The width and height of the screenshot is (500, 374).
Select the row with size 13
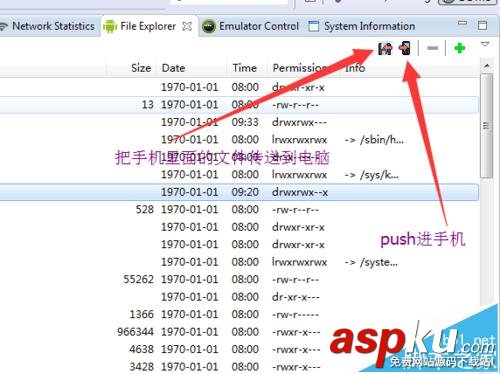[x=239, y=105]
